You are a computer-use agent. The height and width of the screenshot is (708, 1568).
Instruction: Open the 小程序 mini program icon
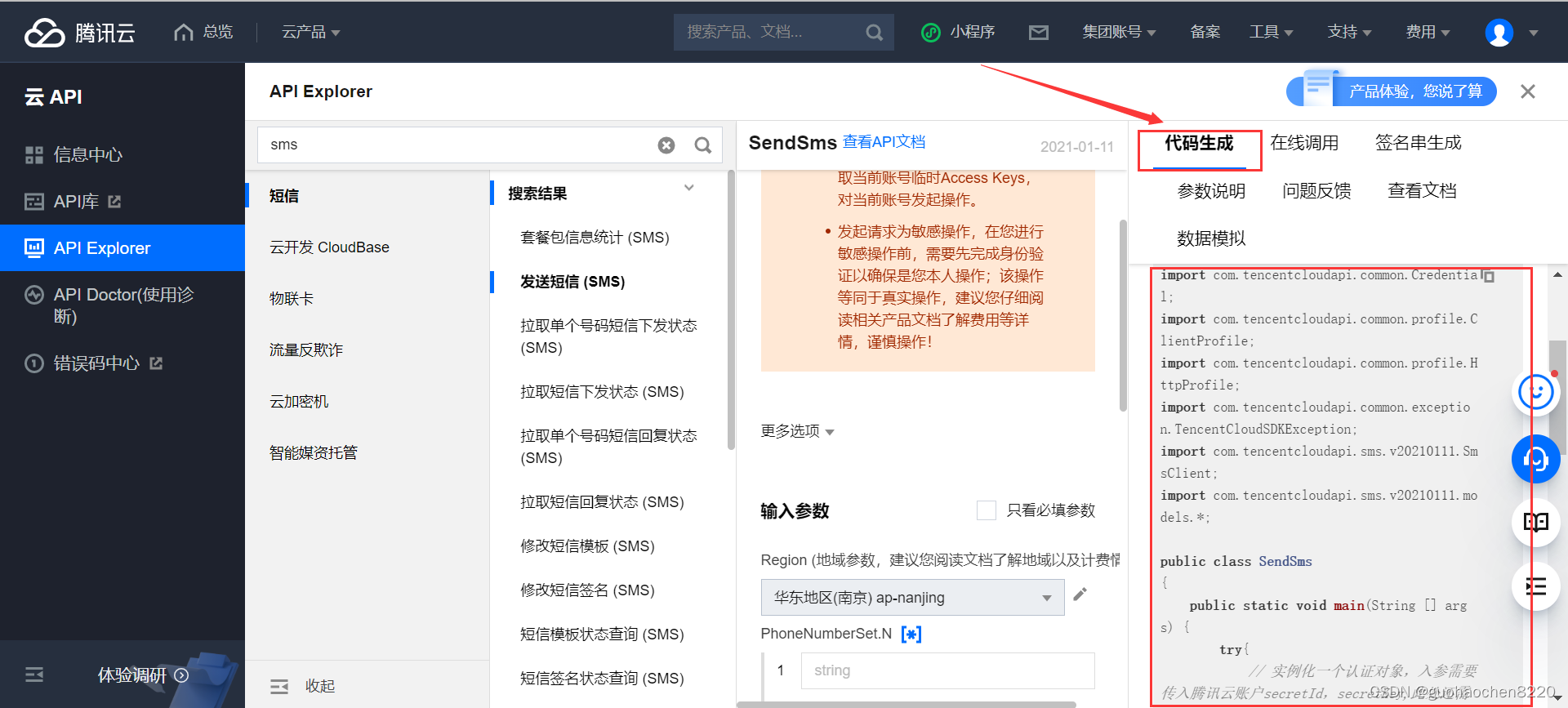pos(930,33)
